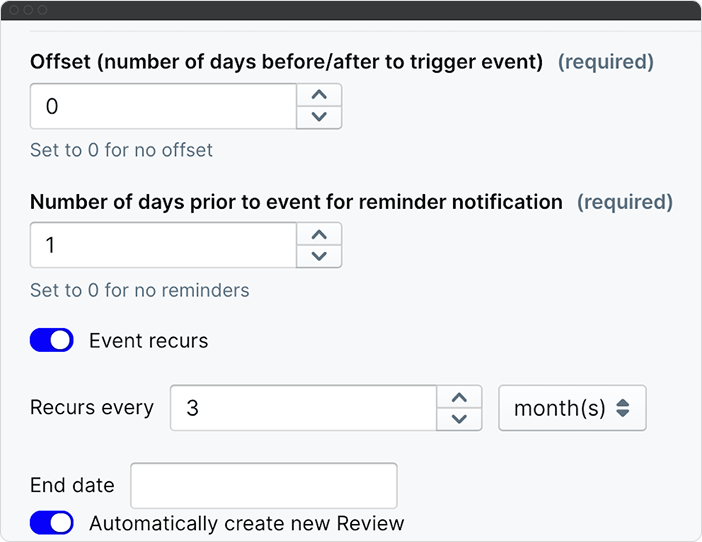Click the Recurs every label
Image resolution: width=702 pixels, height=542 pixels.
[92, 408]
